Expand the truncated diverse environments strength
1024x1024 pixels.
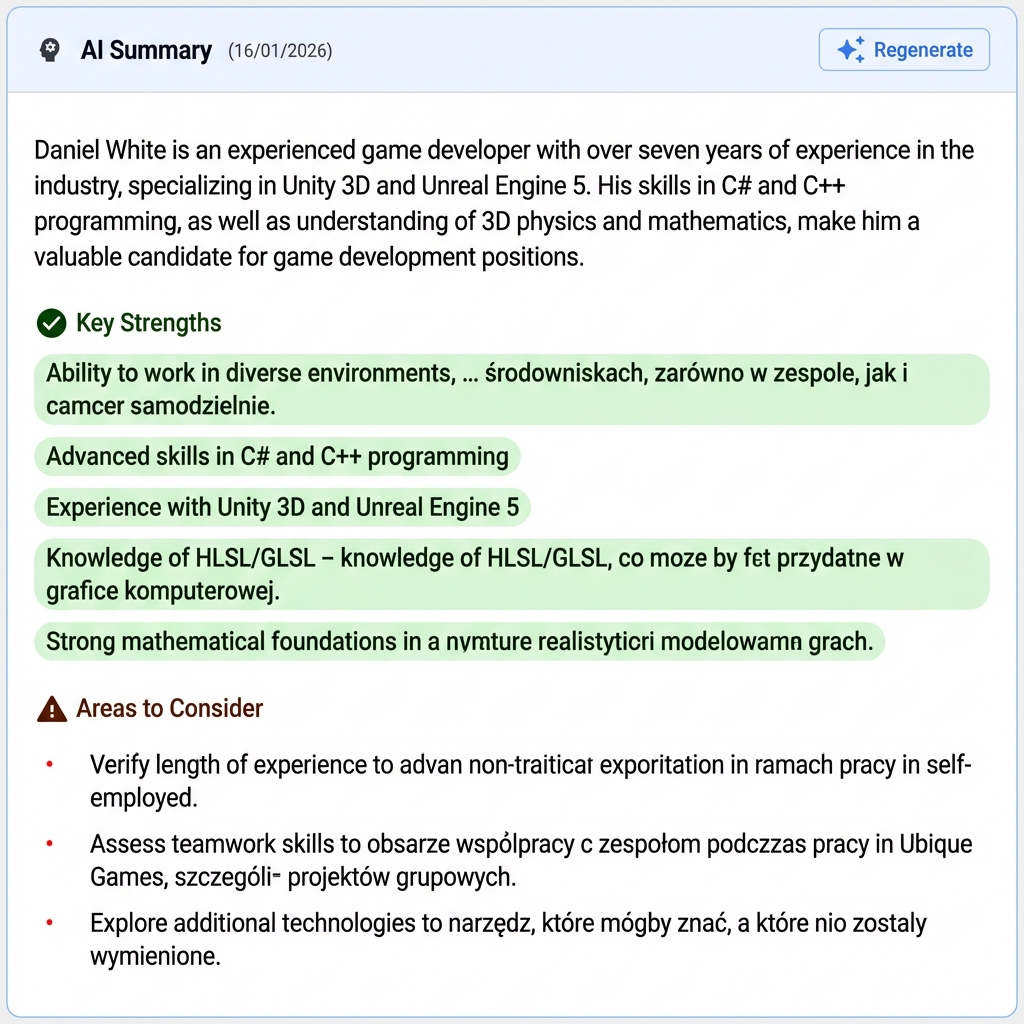[512, 389]
